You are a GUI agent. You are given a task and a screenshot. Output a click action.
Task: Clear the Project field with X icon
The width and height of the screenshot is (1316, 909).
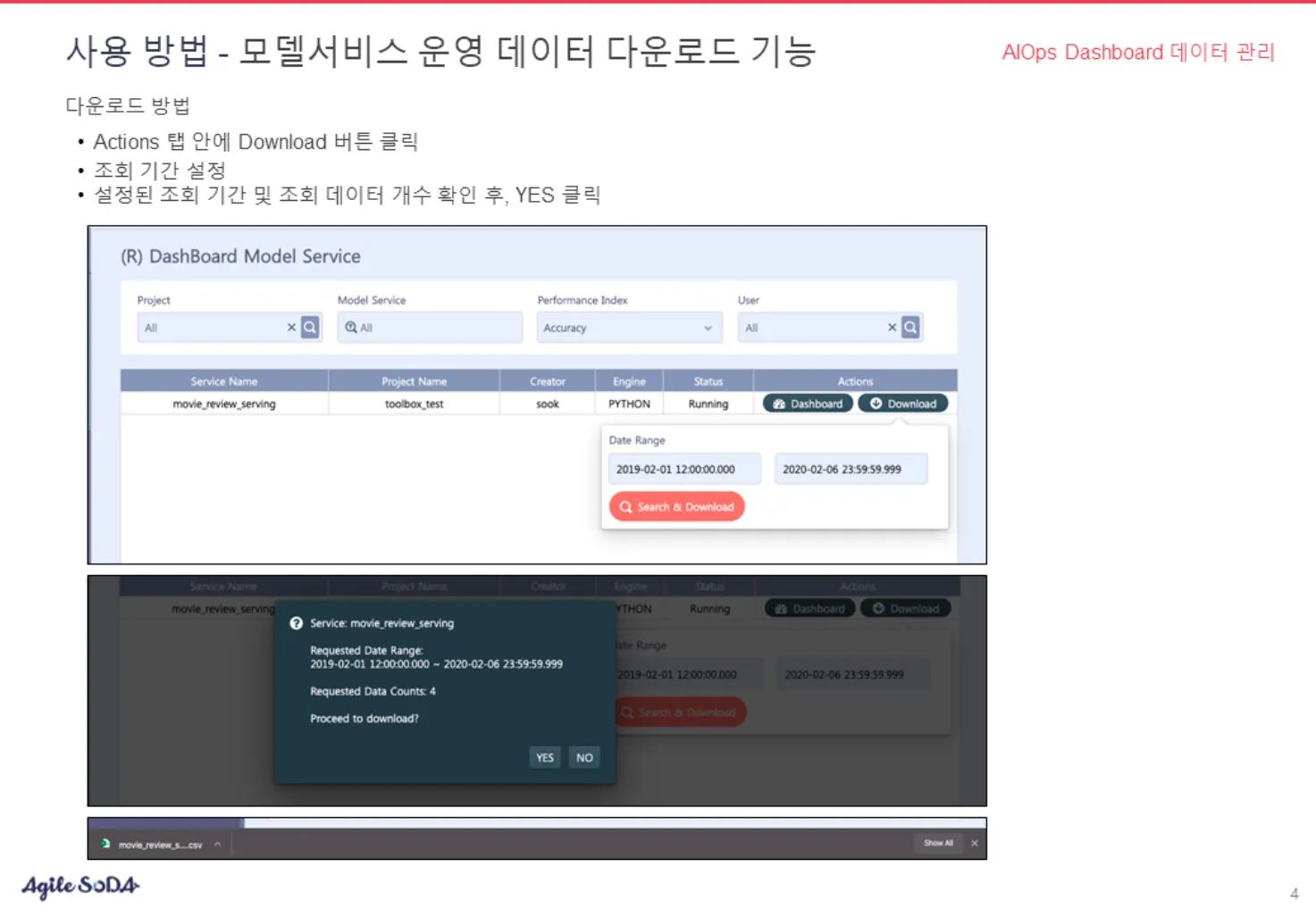pyautogui.click(x=291, y=328)
